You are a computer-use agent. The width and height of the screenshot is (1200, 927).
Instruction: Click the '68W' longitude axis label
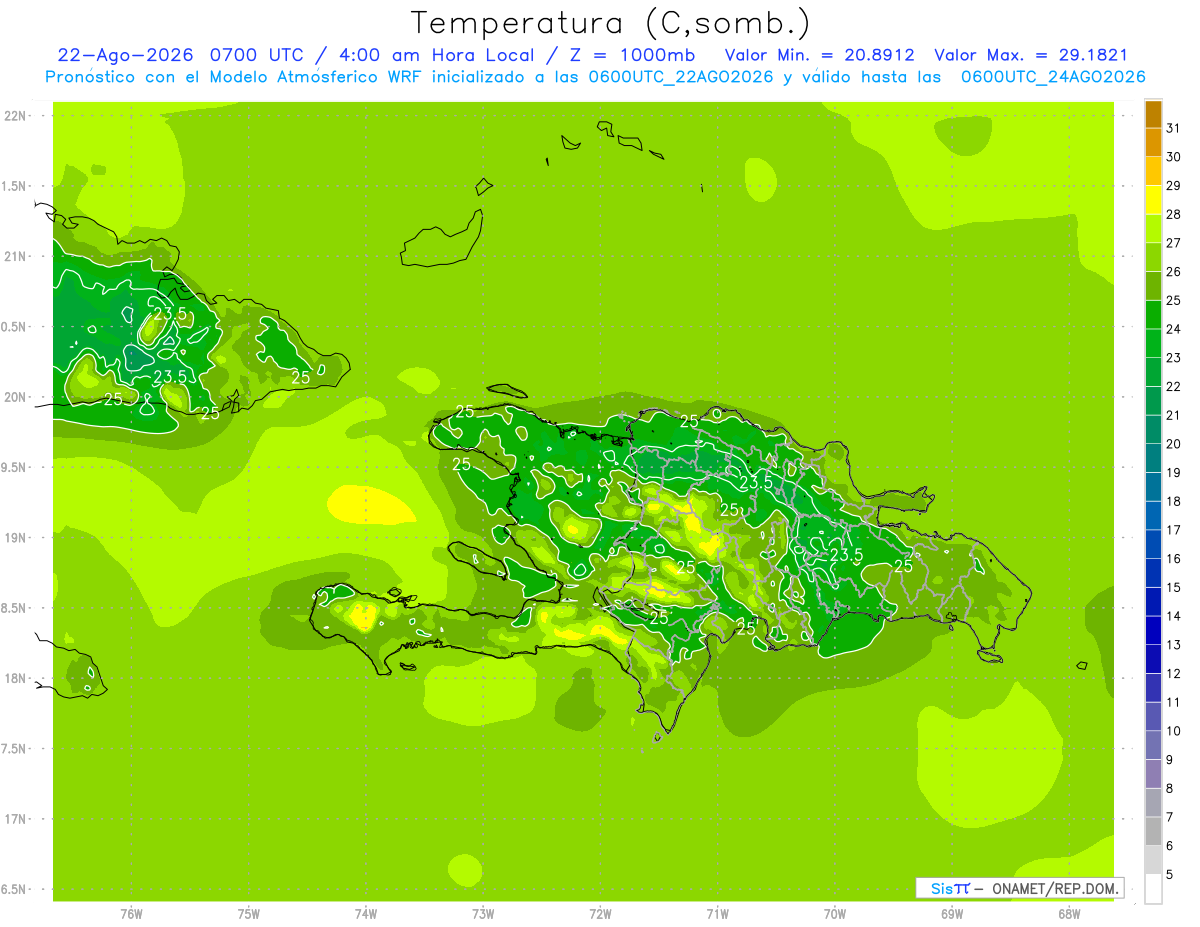[x=1069, y=914]
